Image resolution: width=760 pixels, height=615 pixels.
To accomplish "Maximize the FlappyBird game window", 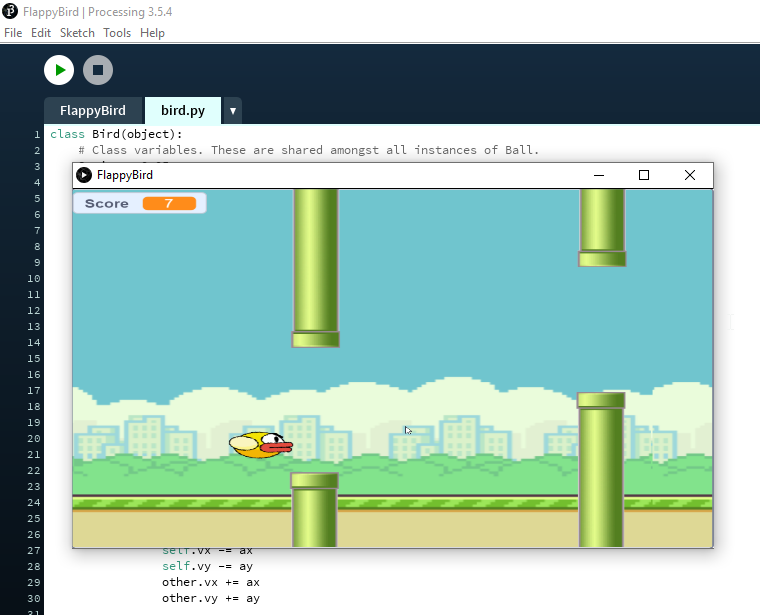I will tap(644, 175).
